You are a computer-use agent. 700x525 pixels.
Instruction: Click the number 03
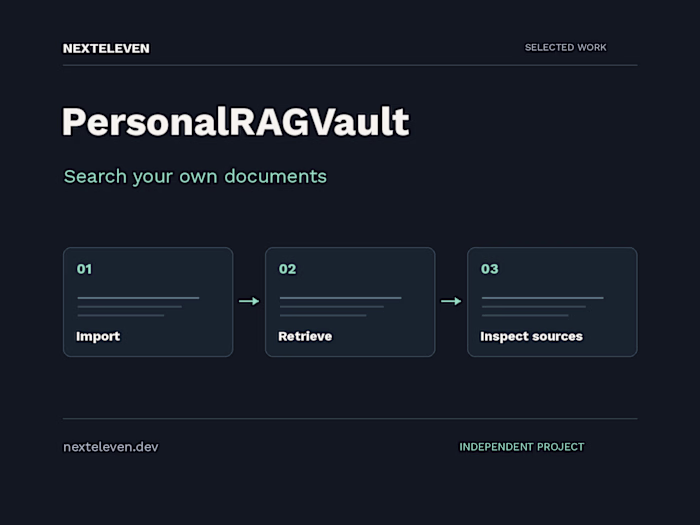[490, 269]
